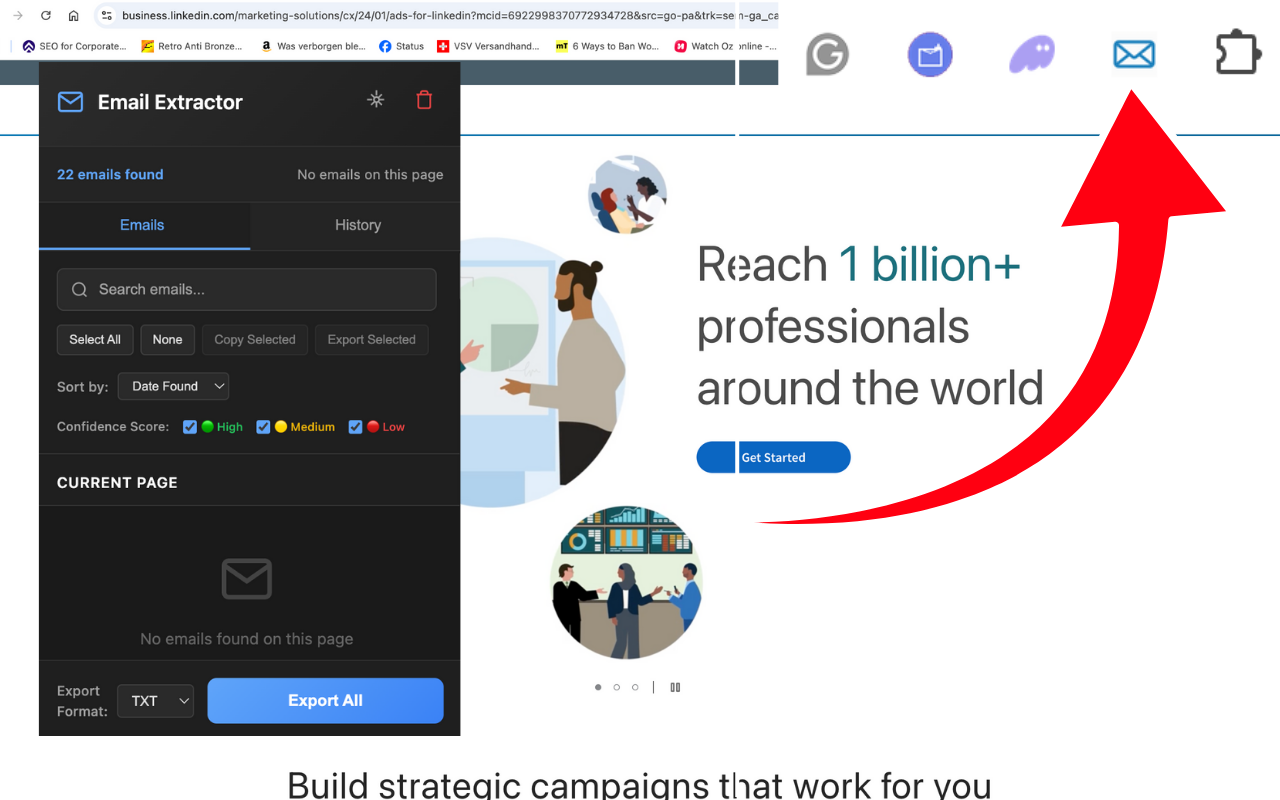Select the third carousel dot
Viewport: 1280px width, 800px height.
pos(635,687)
